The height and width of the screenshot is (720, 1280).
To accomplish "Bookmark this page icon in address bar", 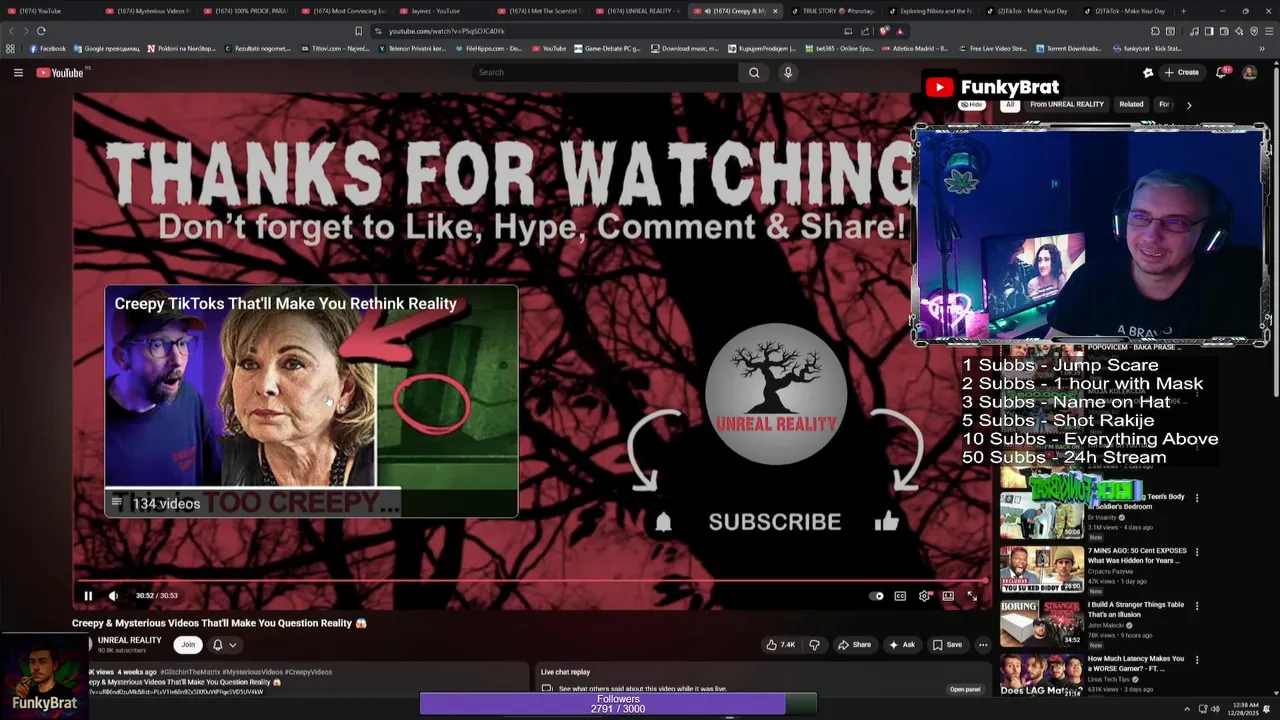I will tap(359, 31).
